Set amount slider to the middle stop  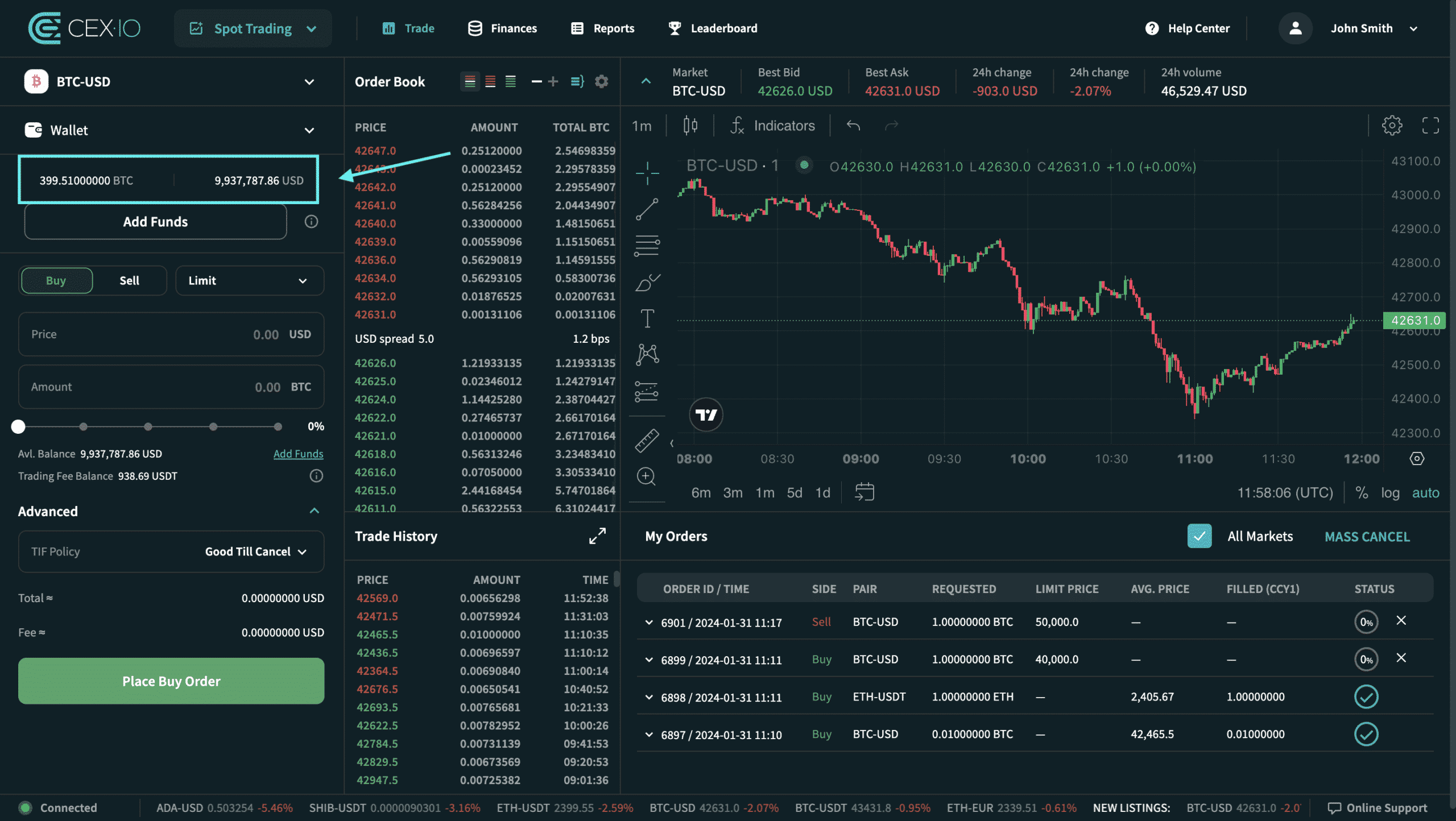pyautogui.click(x=148, y=426)
